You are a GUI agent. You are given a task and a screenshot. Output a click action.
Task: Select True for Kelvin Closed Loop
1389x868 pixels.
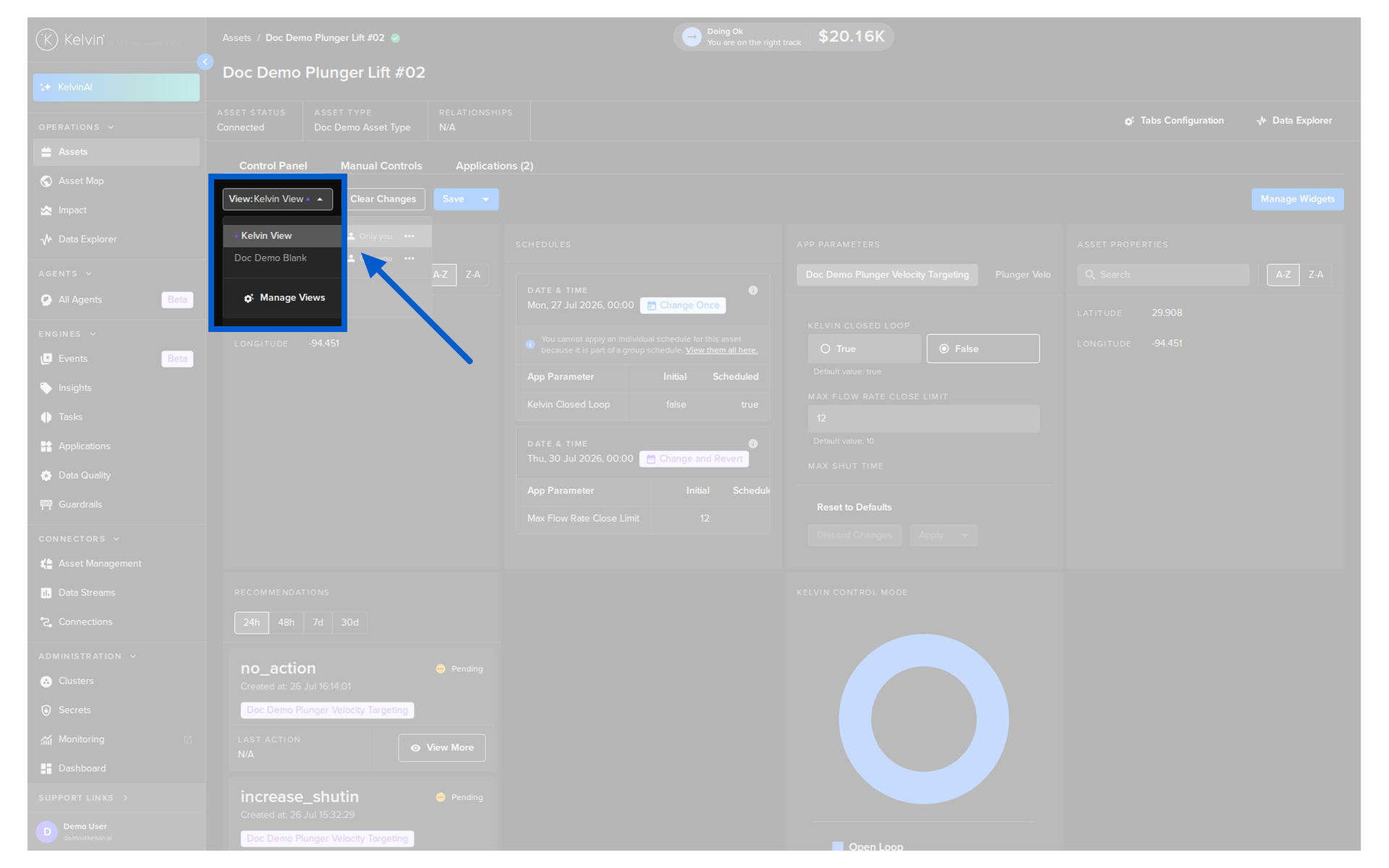pyautogui.click(x=865, y=349)
